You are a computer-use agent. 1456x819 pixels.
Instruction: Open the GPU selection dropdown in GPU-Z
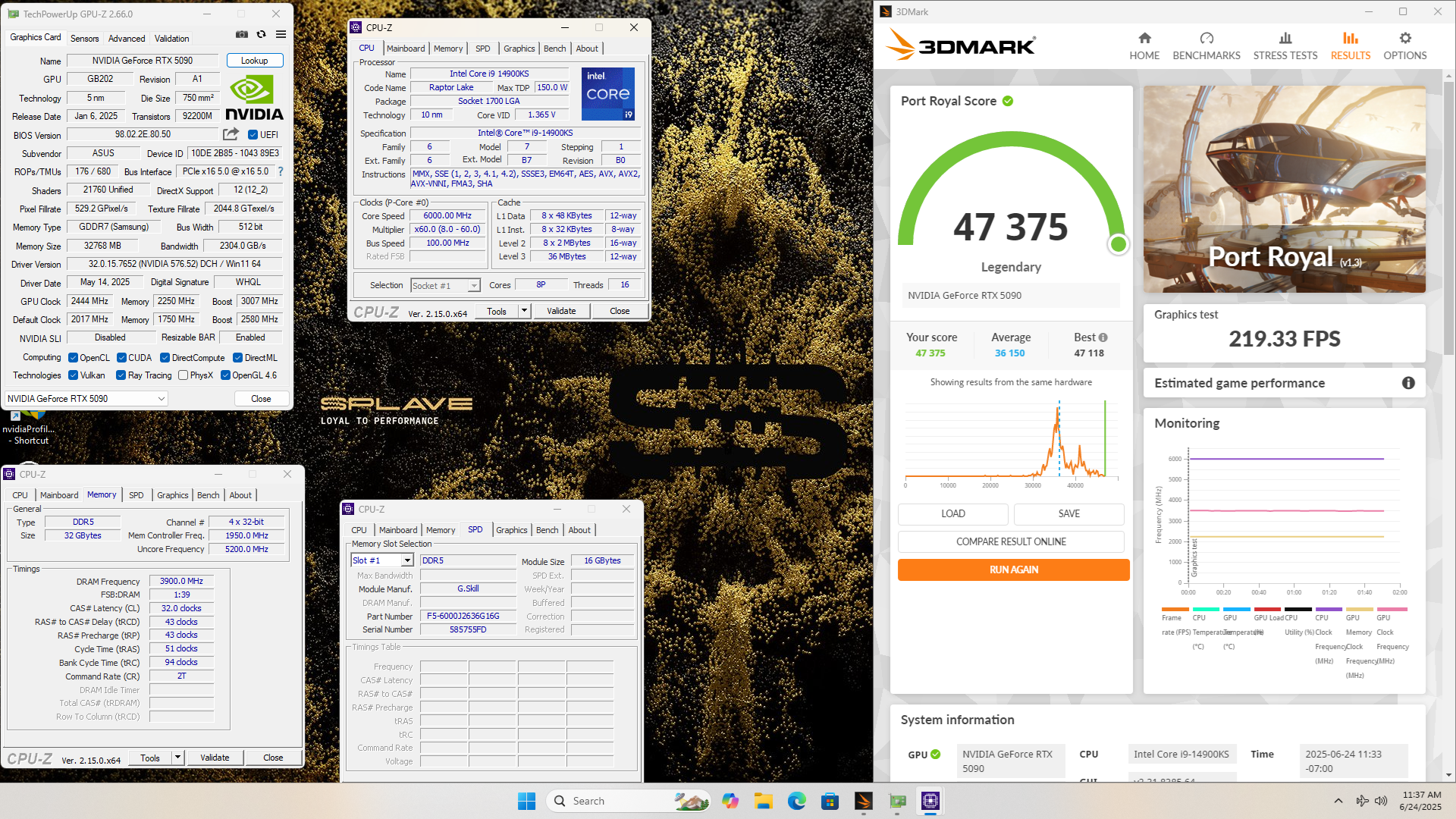point(159,398)
